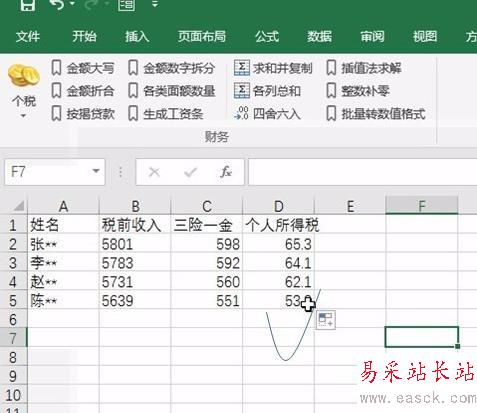Click the 金额数字拆分 tool
This screenshot has width=477, height=413.
click(x=172, y=68)
